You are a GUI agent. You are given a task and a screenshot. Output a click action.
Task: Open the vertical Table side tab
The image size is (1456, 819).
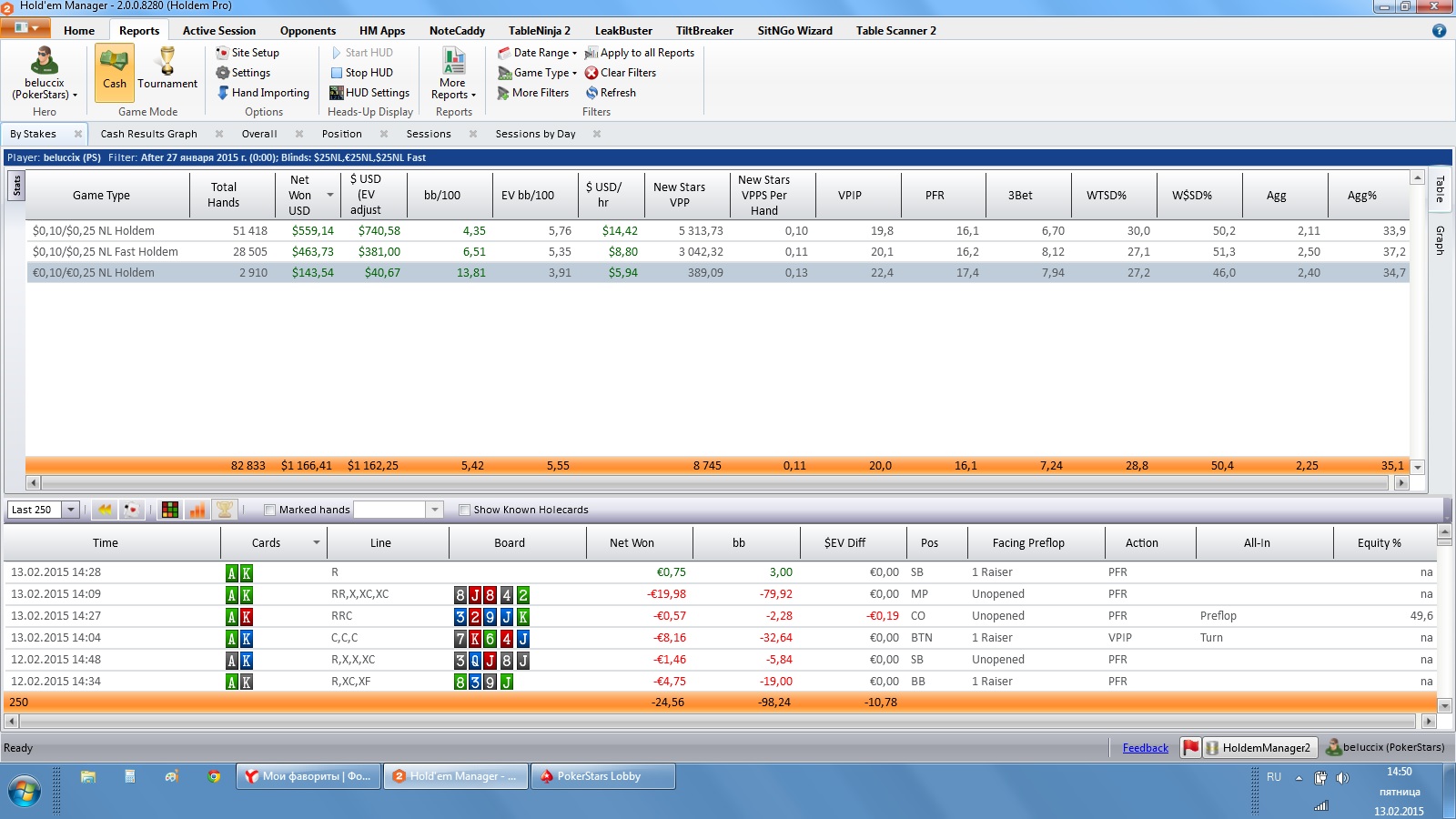(x=1440, y=189)
